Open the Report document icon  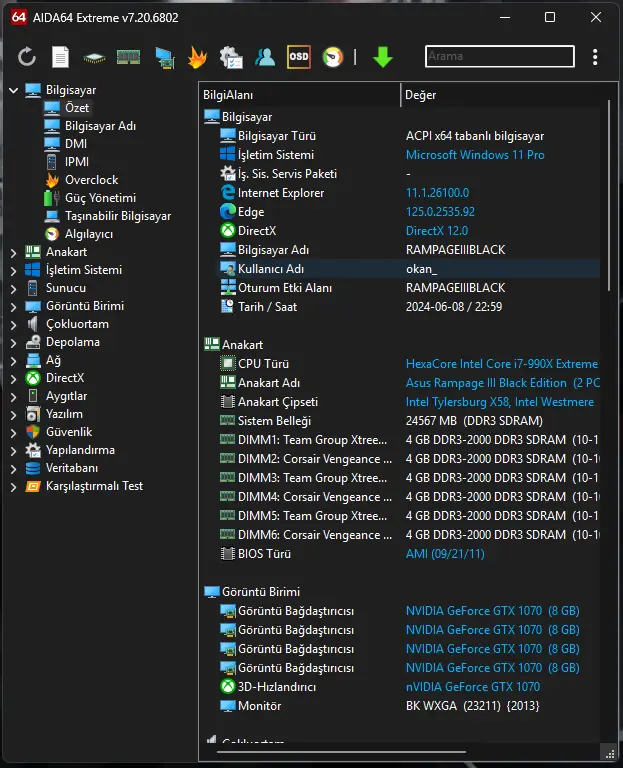[x=60, y=57]
